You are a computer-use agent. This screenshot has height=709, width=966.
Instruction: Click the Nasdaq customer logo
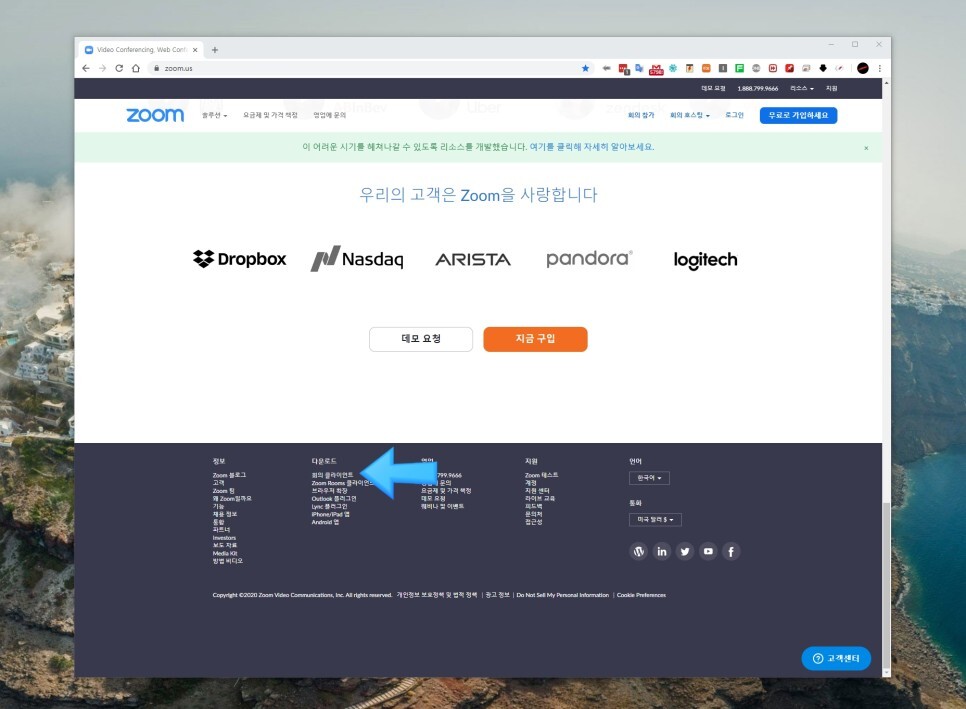click(x=357, y=259)
